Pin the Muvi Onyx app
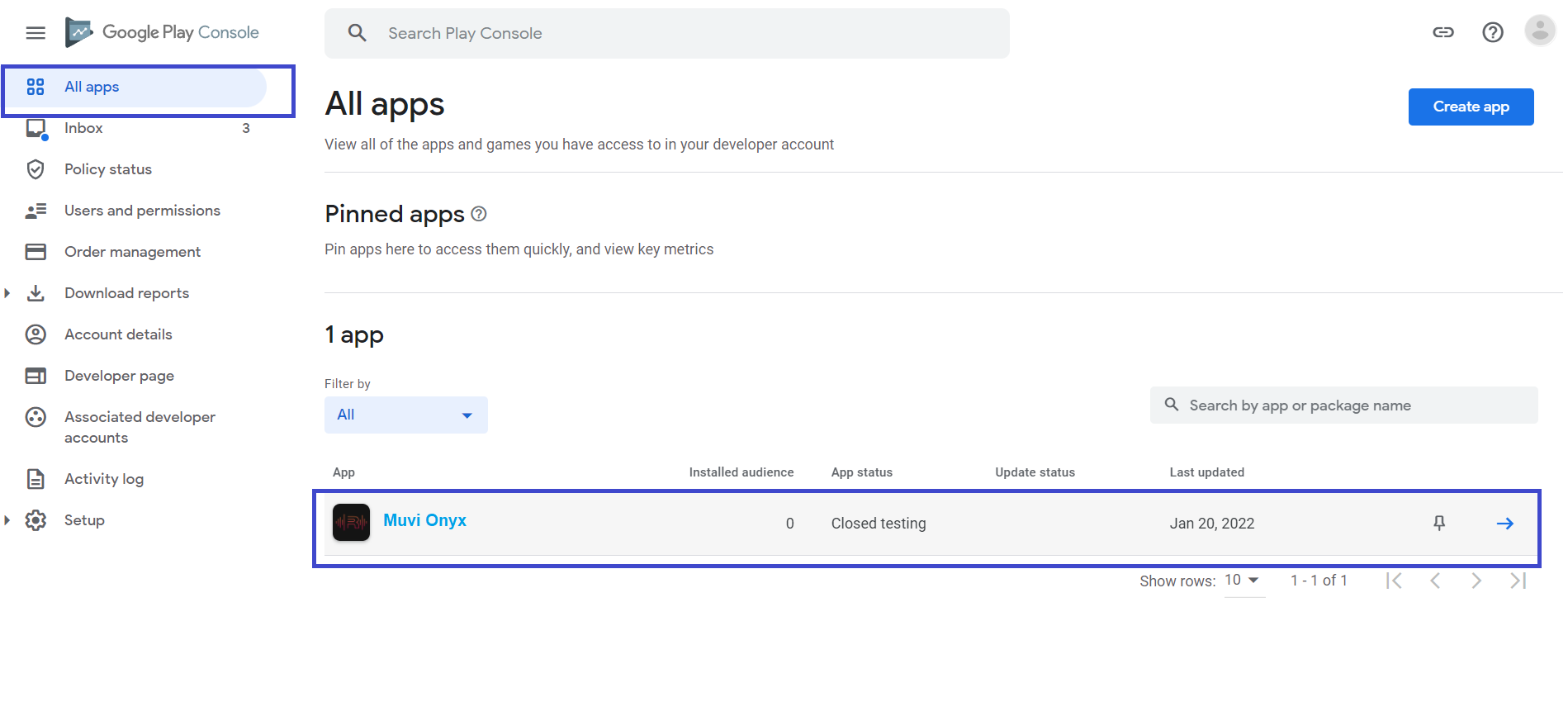Image resolution: width=1568 pixels, height=716 pixels. click(x=1439, y=523)
